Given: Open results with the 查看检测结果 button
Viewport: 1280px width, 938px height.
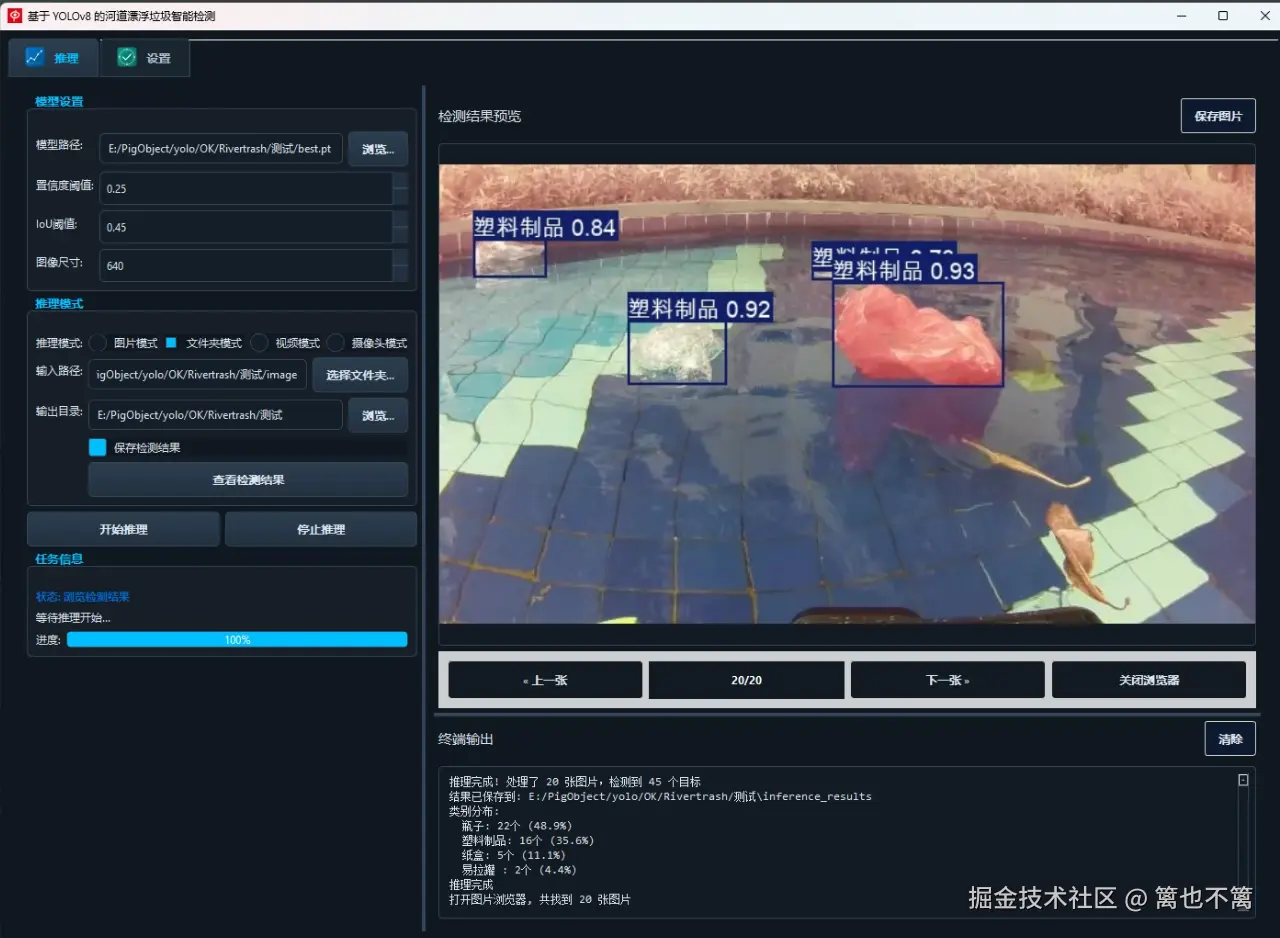Looking at the screenshot, I should (248, 480).
